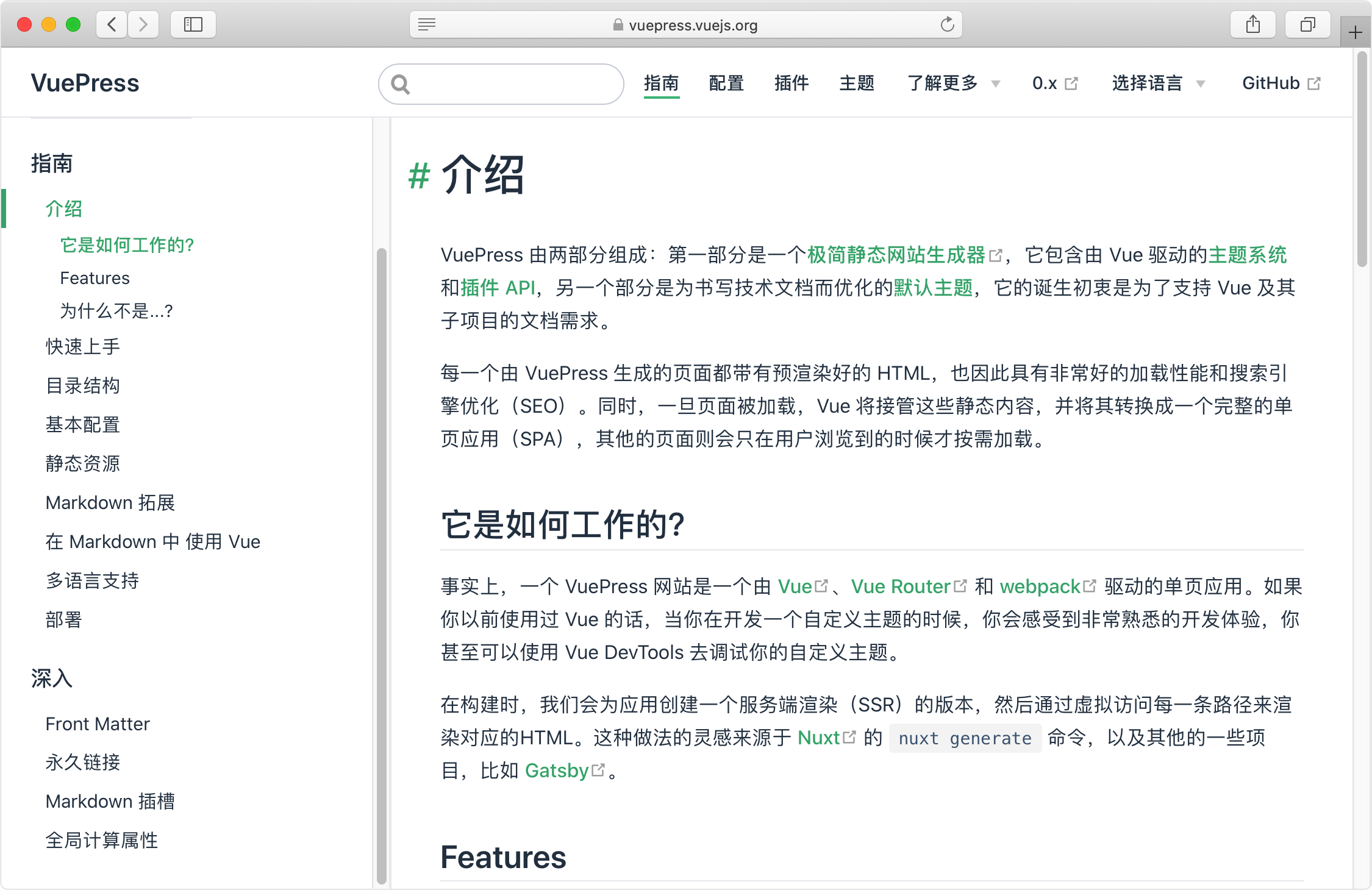Reload the page with the refresh icon
Viewport: 1372px width, 890px height.
coord(947,24)
